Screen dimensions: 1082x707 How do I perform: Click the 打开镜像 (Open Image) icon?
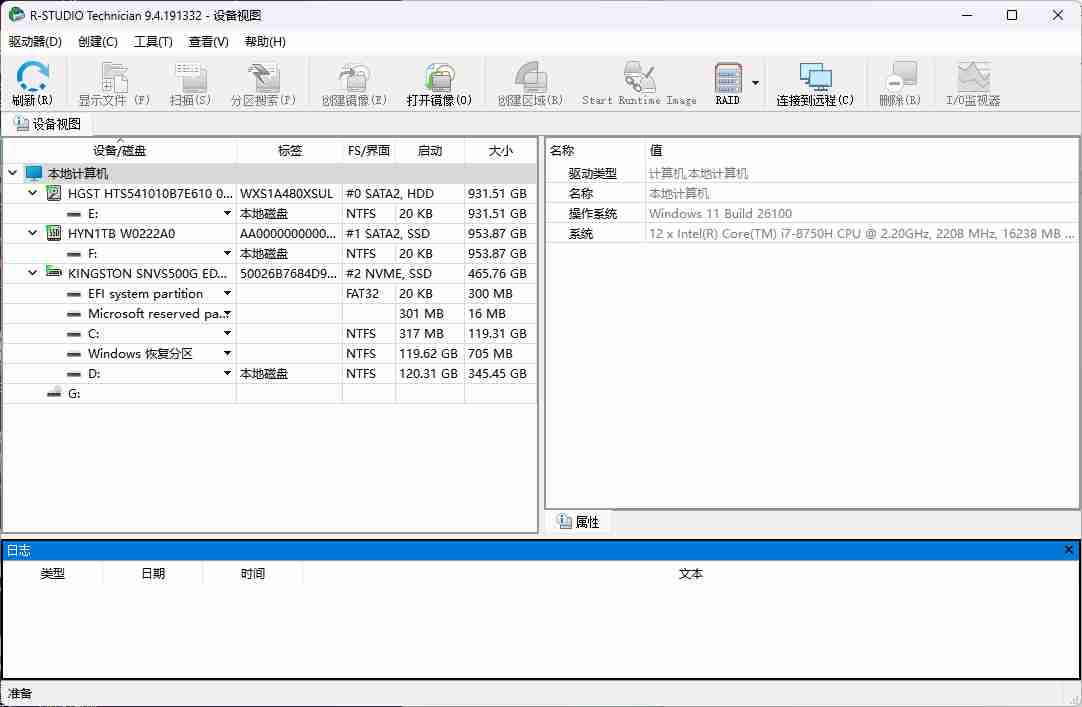(438, 82)
